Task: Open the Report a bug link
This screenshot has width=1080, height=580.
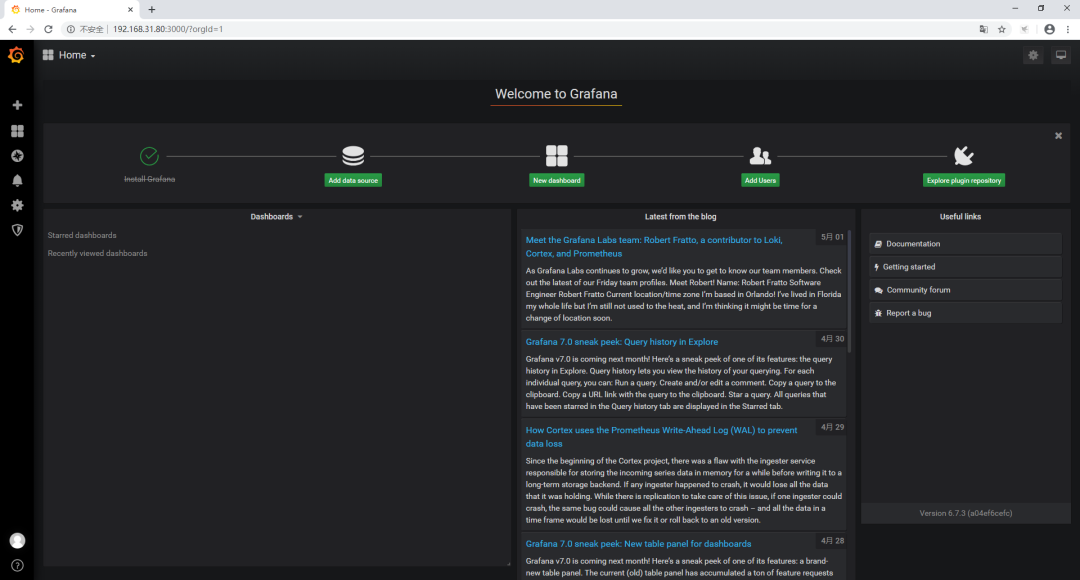Action: pos(965,313)
